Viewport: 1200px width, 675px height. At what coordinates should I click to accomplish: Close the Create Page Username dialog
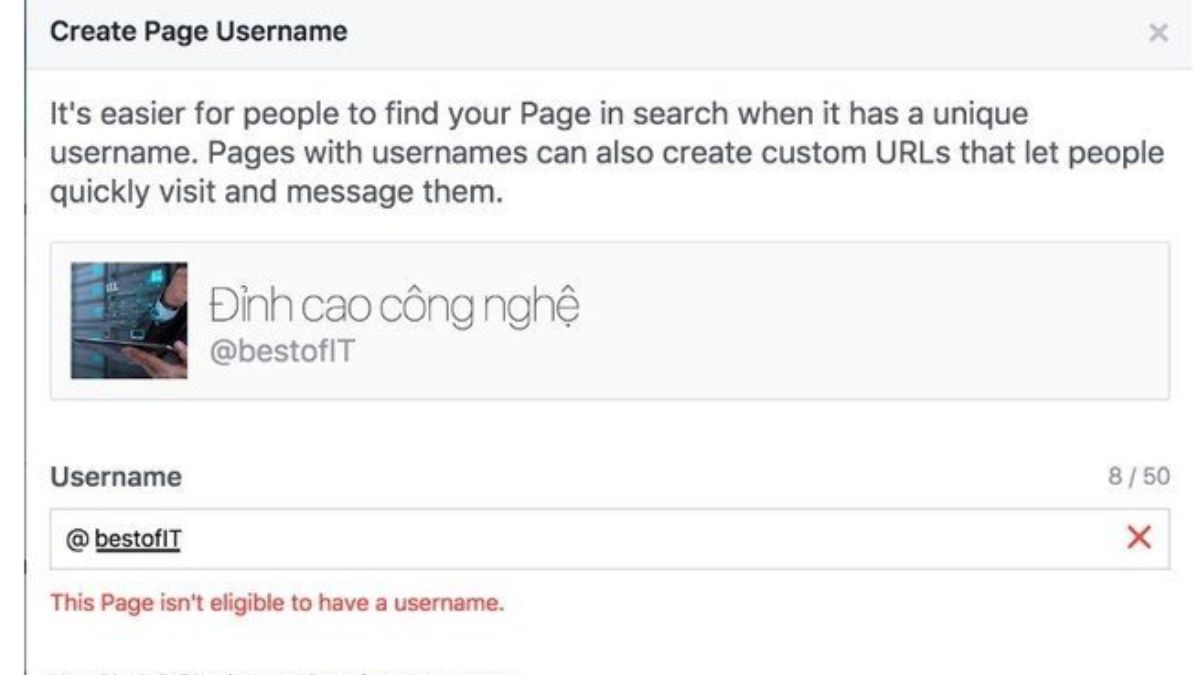[1158, 34]
